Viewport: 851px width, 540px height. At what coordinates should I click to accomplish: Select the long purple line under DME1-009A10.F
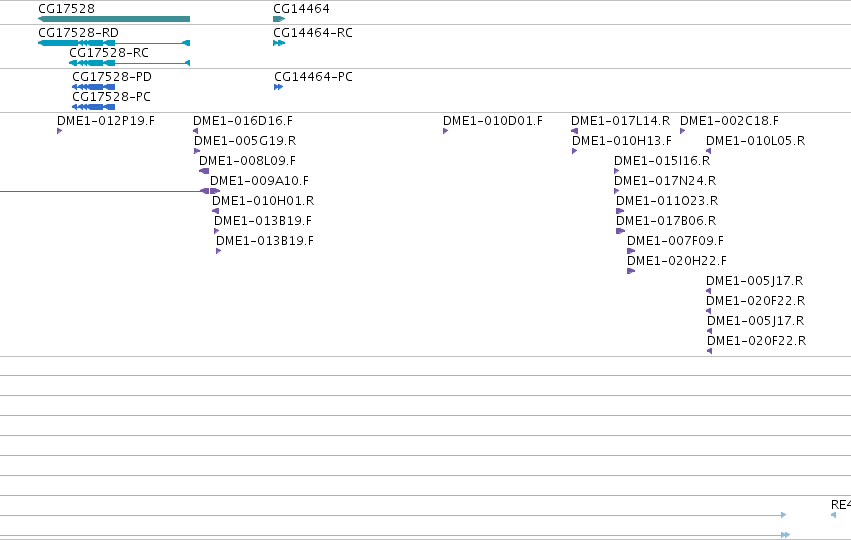pos(100,191)
